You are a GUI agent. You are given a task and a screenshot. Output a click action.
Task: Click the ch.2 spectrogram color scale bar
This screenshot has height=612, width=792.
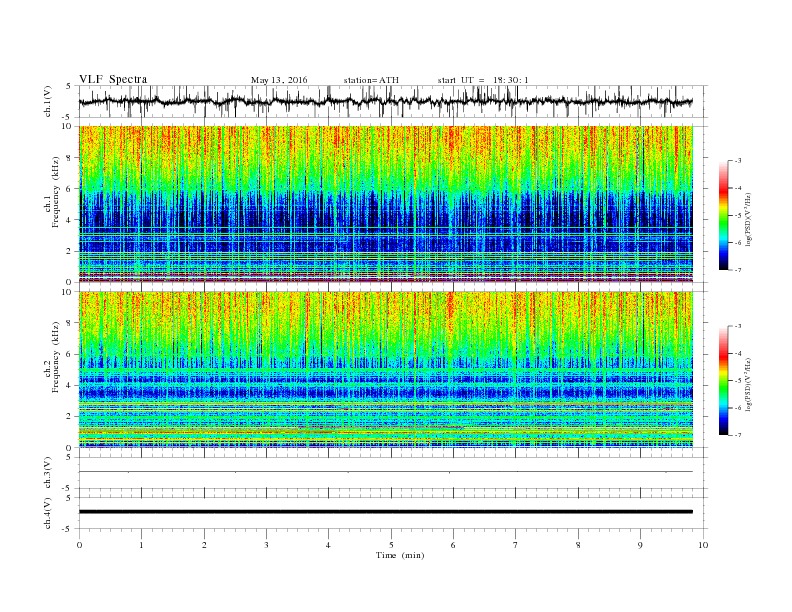(x=723, y=381)
